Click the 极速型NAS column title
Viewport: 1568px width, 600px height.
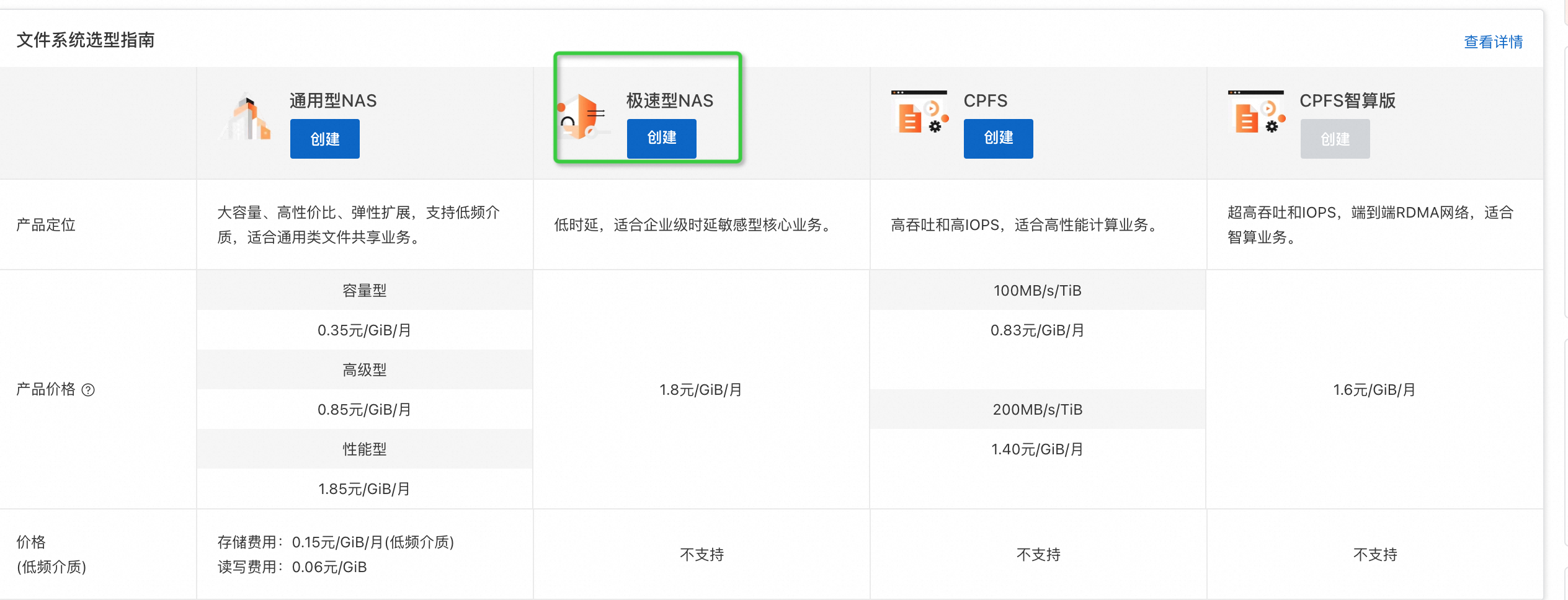(670, 100)
